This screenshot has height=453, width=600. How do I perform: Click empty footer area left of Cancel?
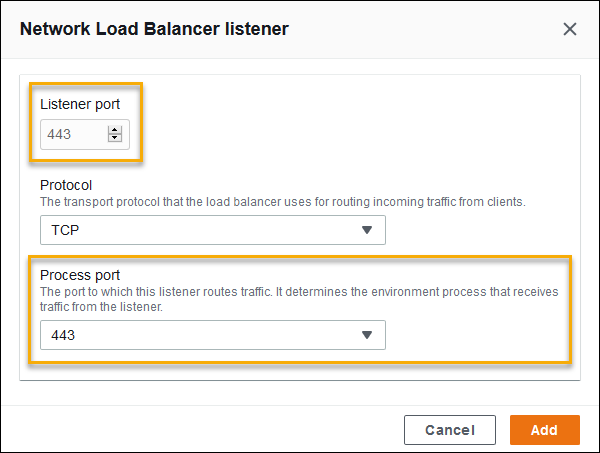(200, 430)
